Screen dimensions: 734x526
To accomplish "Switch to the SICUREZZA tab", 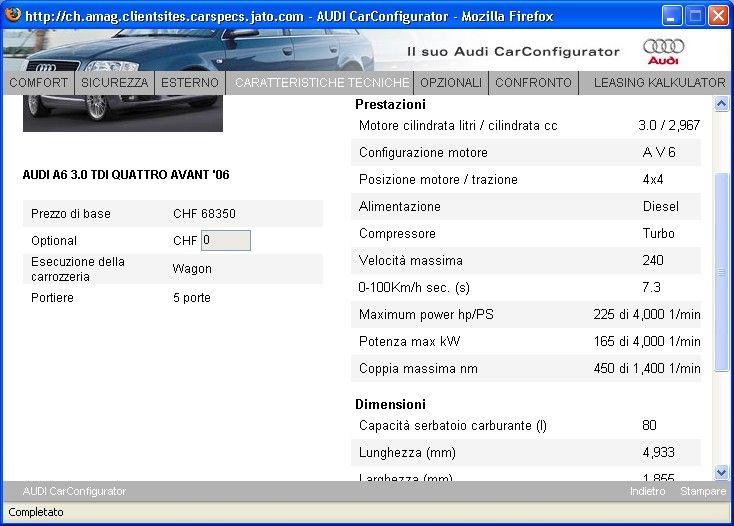I will tap(114, 83).
